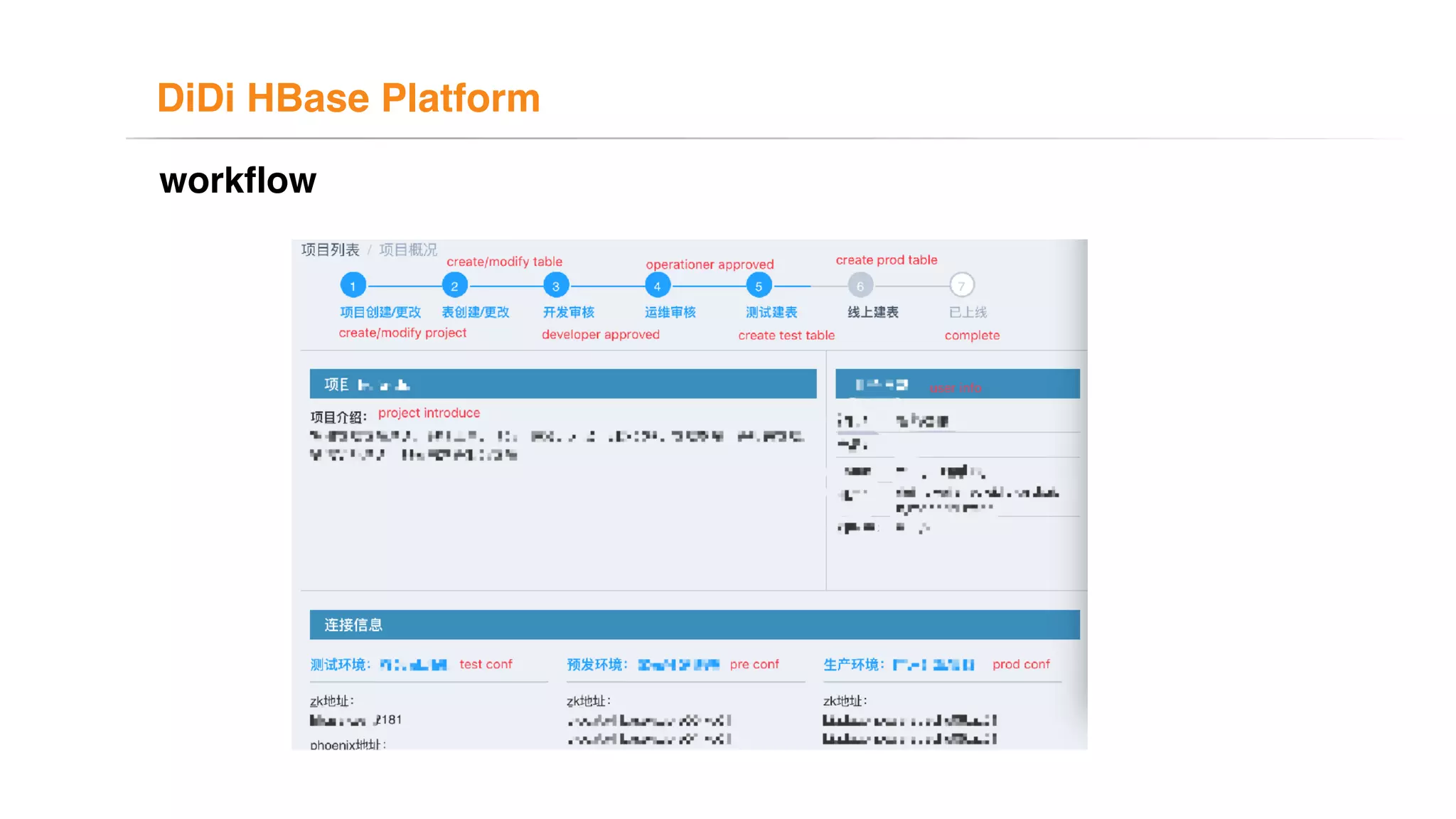Click test zk address ending 2181
1456x819 pixels.
point(356,720)
